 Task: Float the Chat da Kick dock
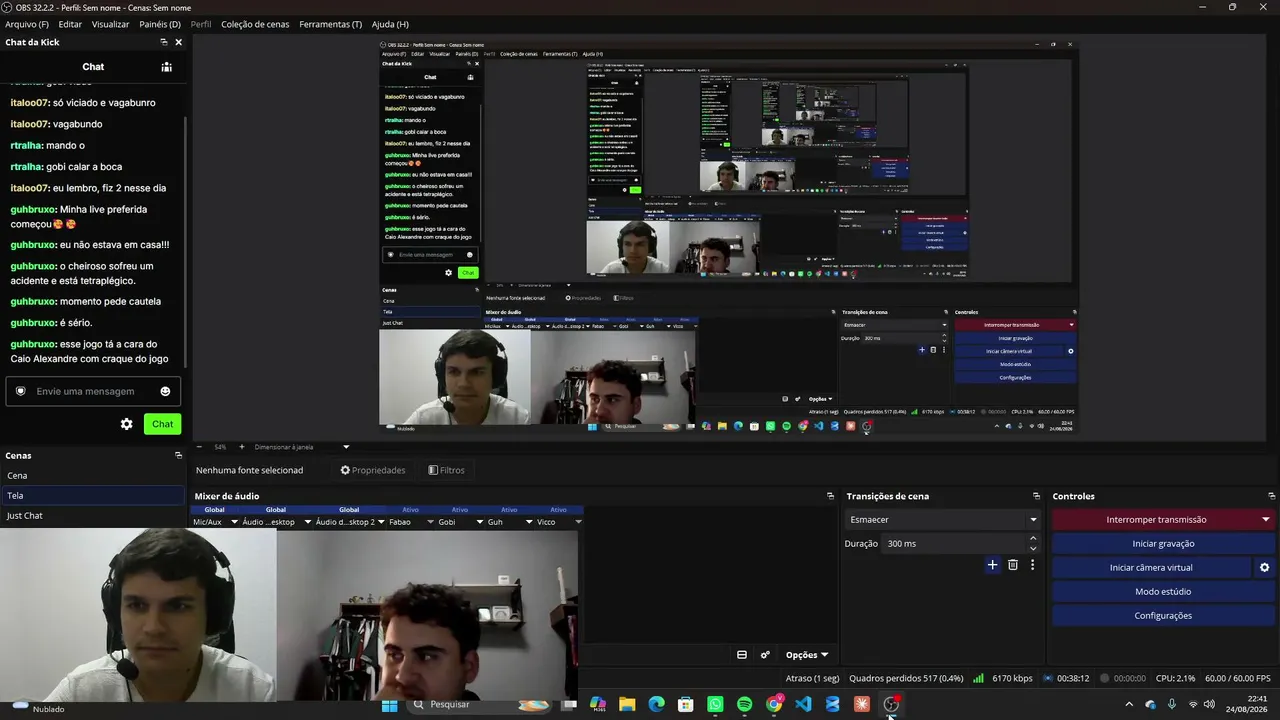tap(164, 42)
